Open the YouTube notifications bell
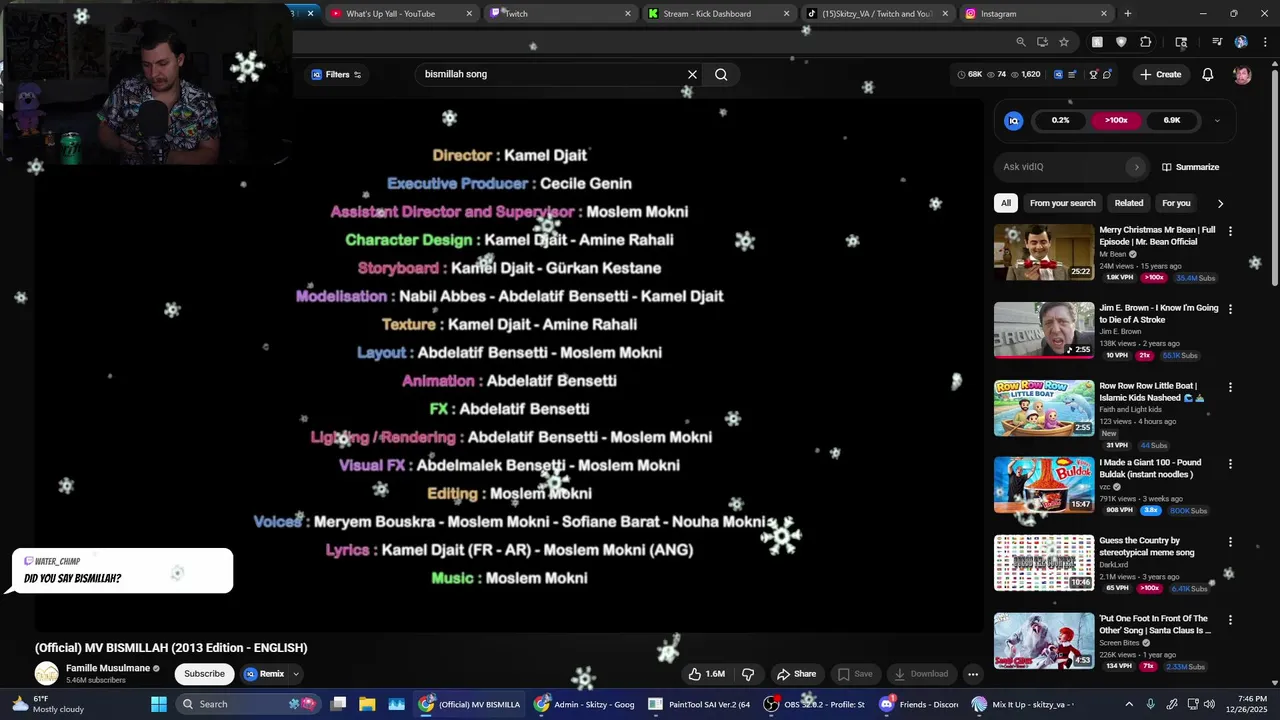Screen dimensions: 1280x720 tap(1208, 75)
